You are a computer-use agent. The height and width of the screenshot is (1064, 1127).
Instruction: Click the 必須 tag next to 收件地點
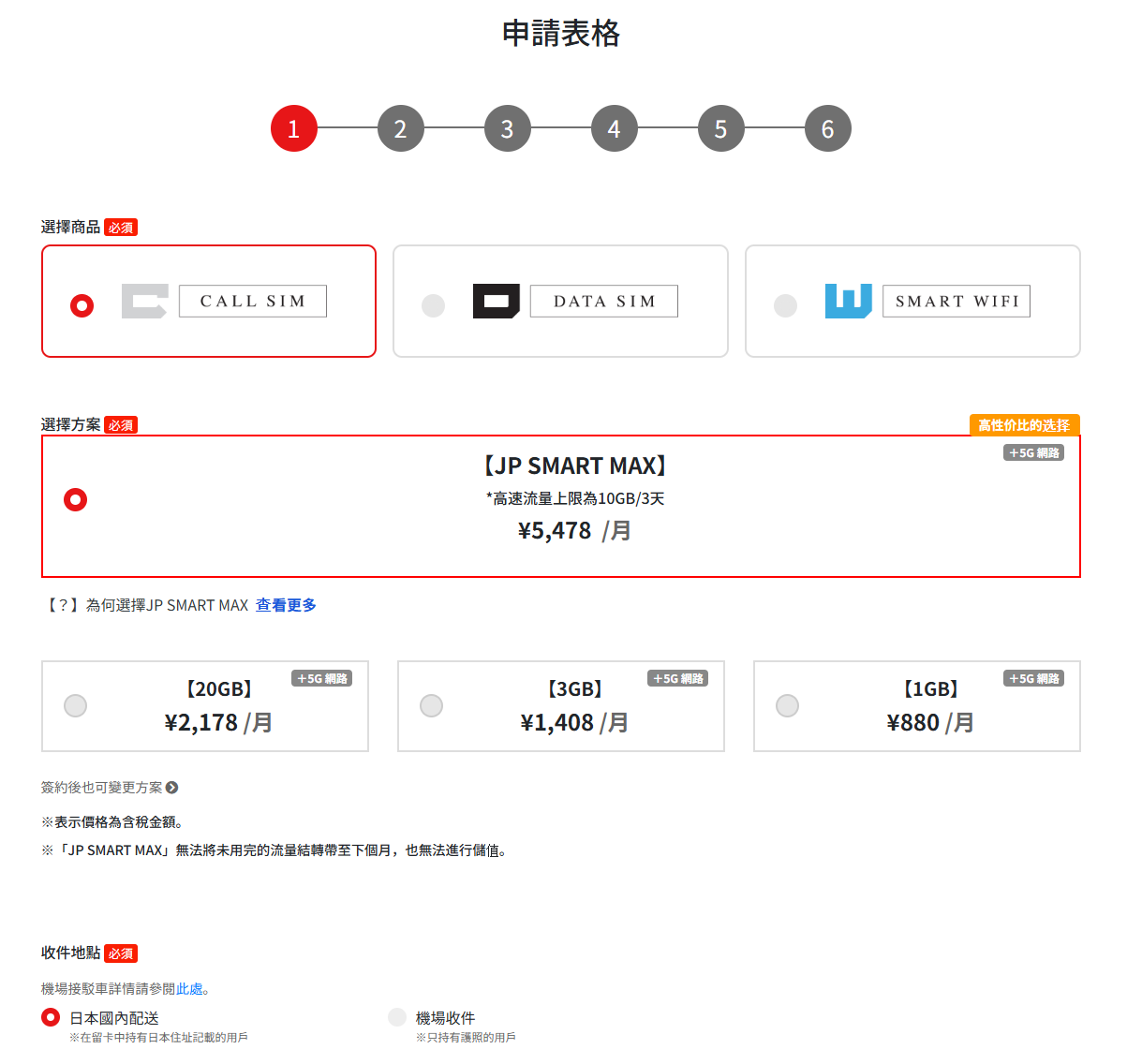[121, 953]
